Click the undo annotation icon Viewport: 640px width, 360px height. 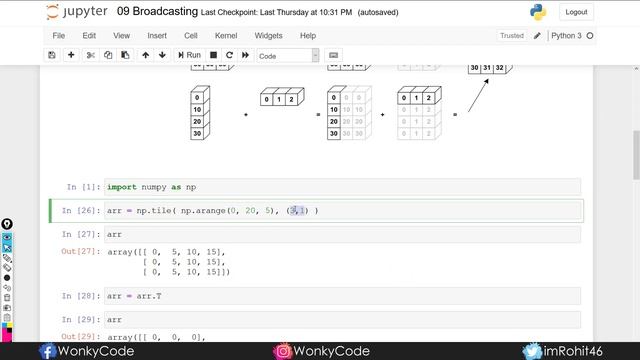7,288
